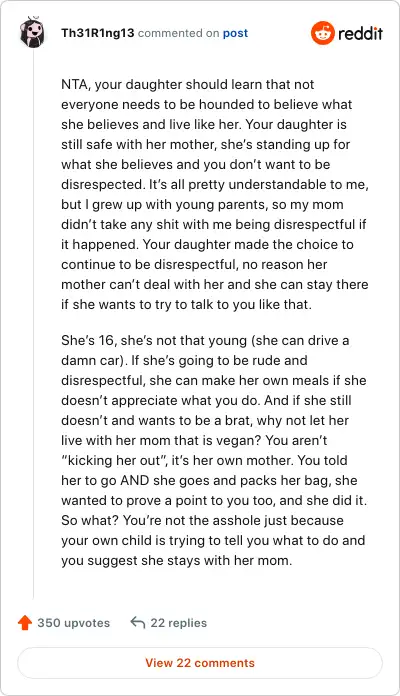
Task: Click the orange upvote arrow icon
Action: 25,622
